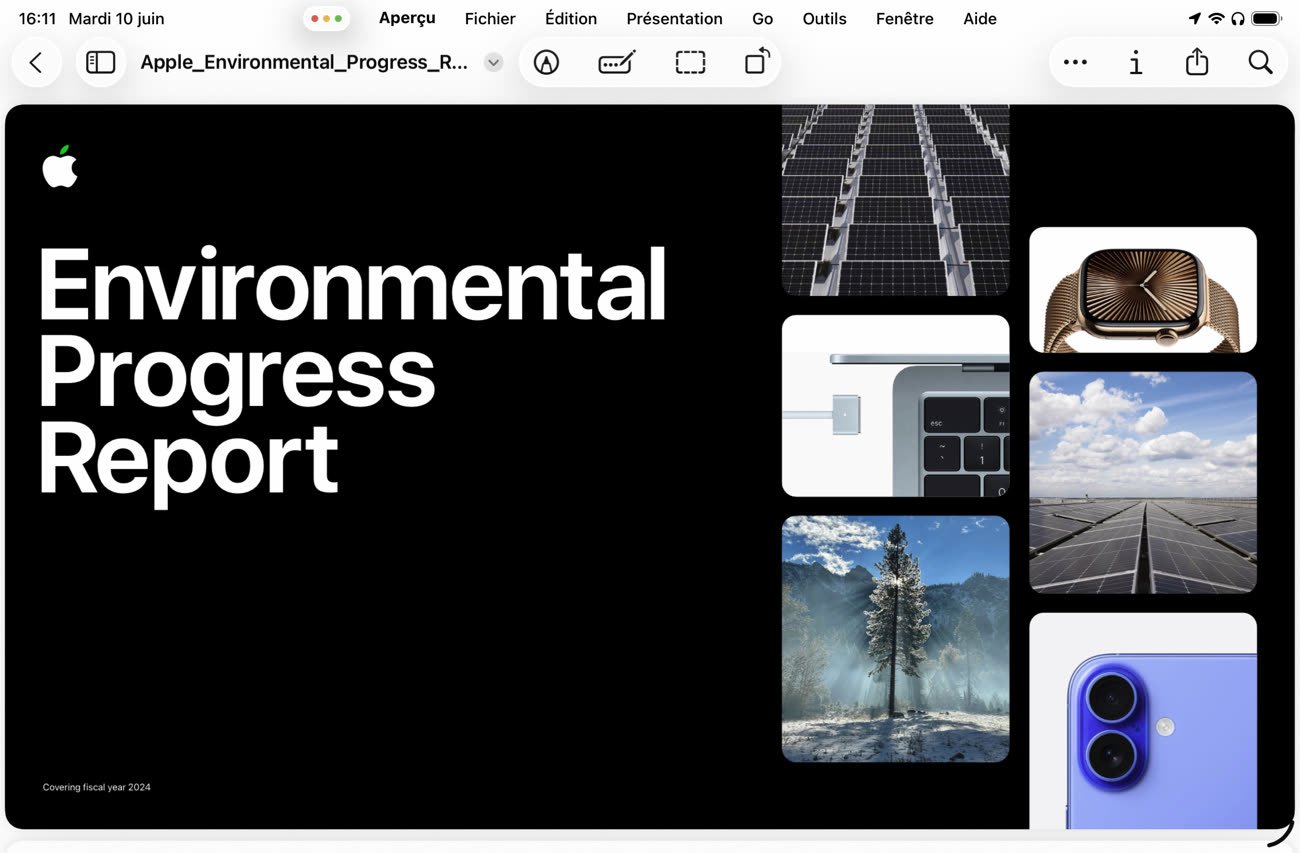The width and height of the screenshot is (1300, 853).
Task: Open the Présentation menu
Action: pyautogui.click(x=674, y=19)
